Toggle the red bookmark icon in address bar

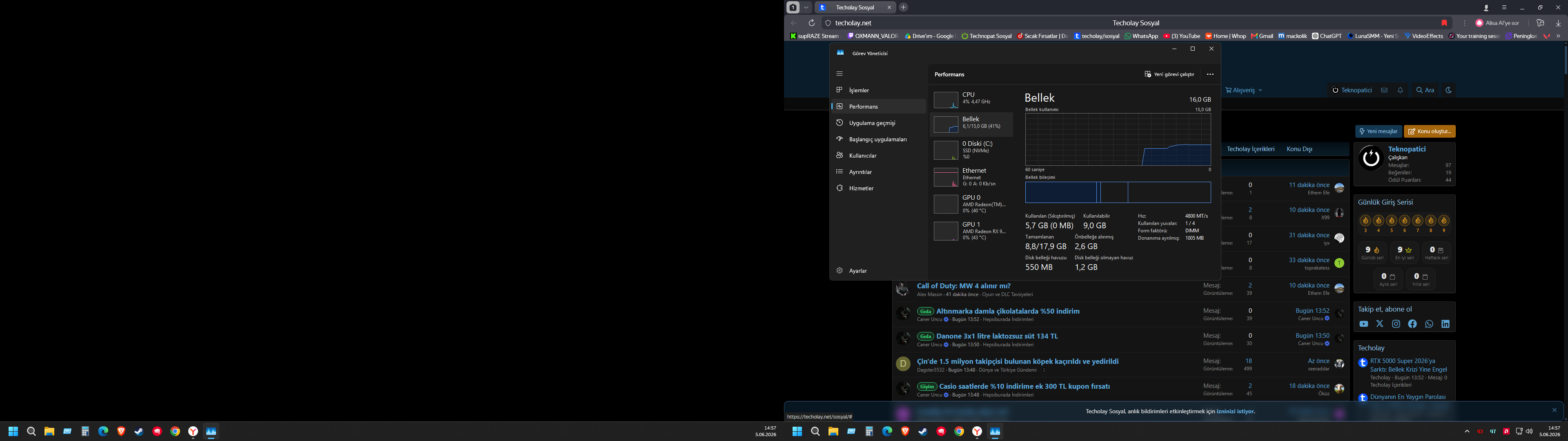1444,23
